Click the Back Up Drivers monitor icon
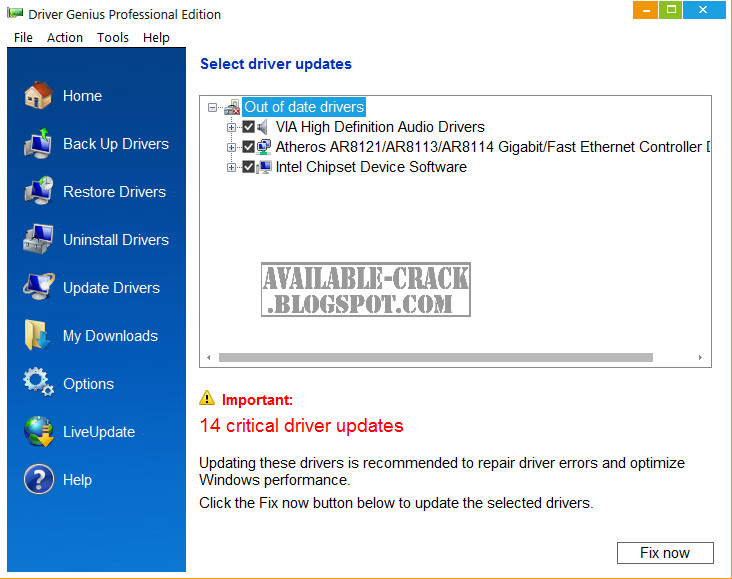The height and width of the screenshot is (579, 732). point(38,143)
